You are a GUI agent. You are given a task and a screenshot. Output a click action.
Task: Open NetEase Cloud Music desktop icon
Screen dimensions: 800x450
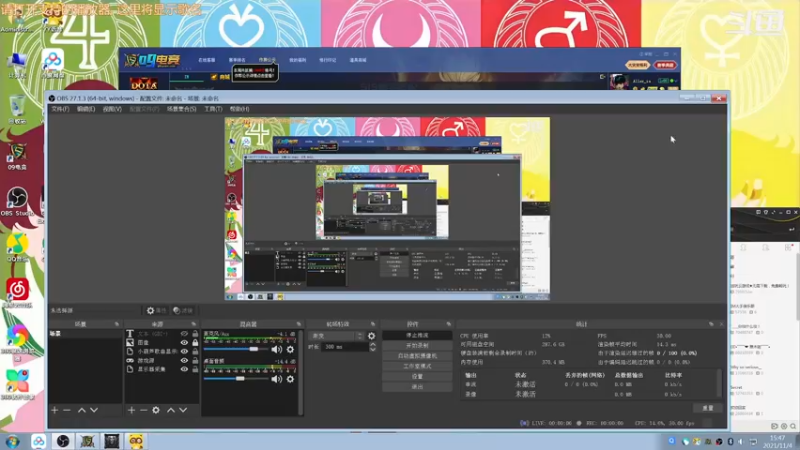[17, 293]
